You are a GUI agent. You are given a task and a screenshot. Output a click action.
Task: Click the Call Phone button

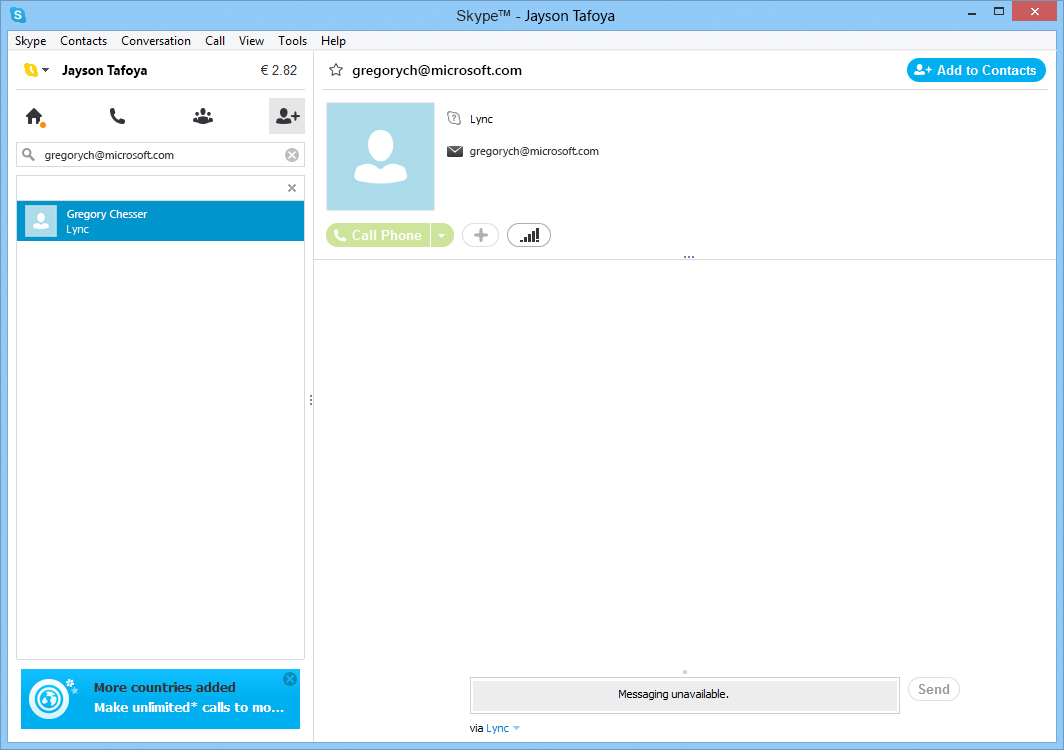coord(378,236)
